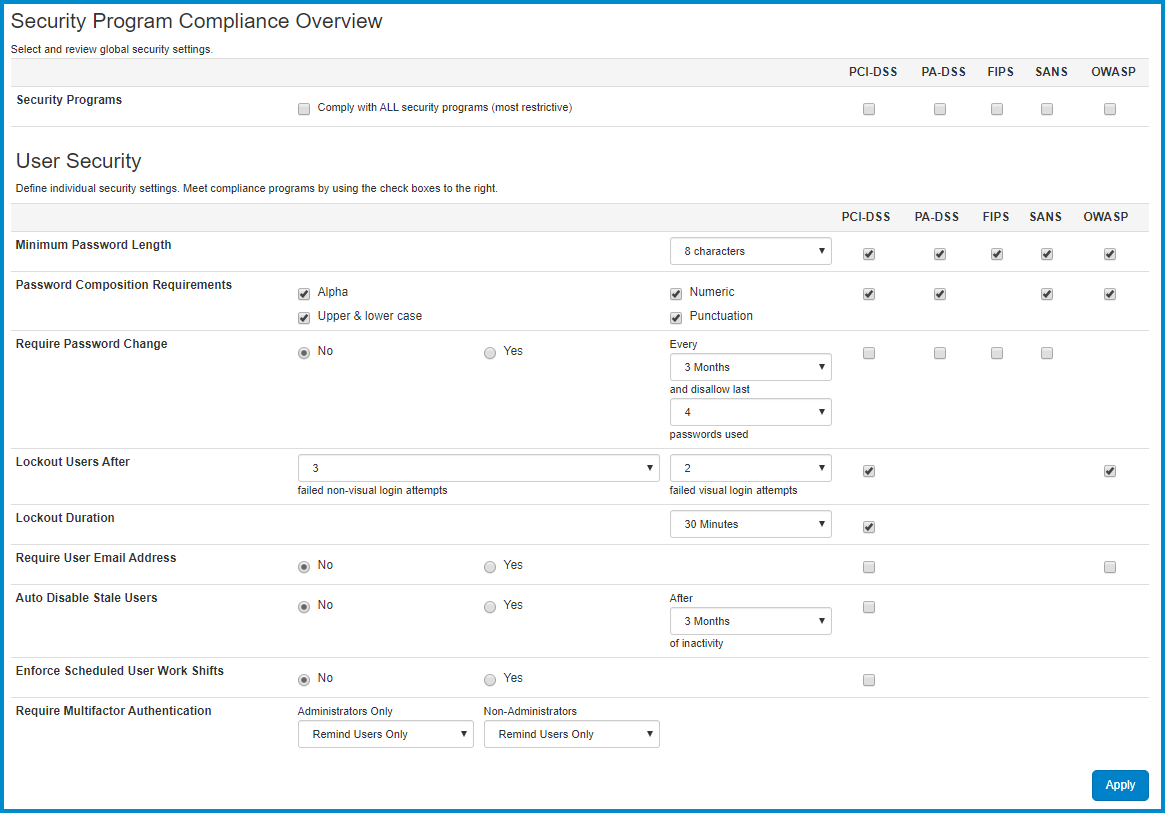Enable Comply with ALL security programs checkbox
This screenshot has width=1165, height=814.
[304, 109]
